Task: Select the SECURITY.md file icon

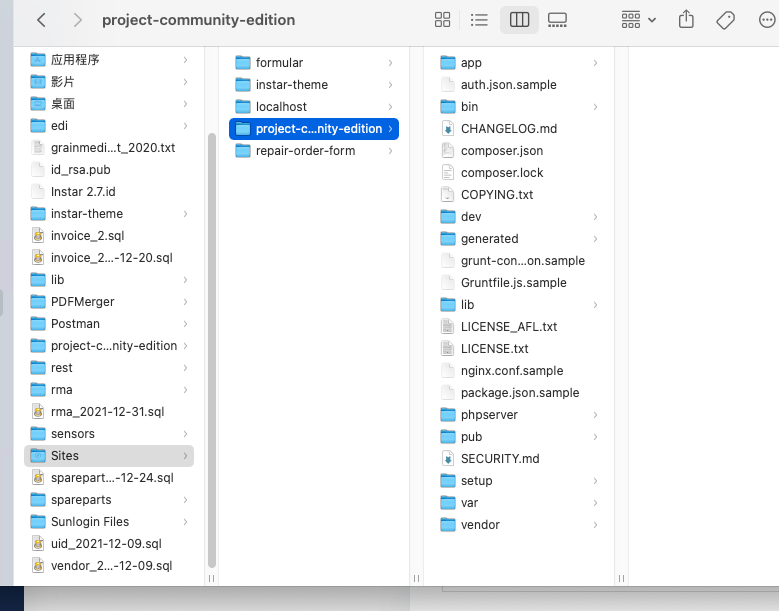Action: pos(448,459)
